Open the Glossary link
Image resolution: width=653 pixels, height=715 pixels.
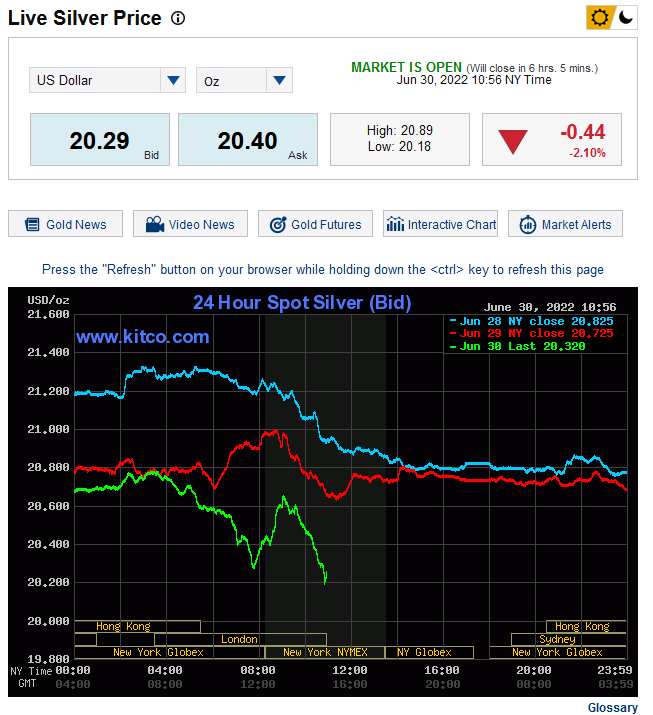pyautogui.click(x=612, y=707)
